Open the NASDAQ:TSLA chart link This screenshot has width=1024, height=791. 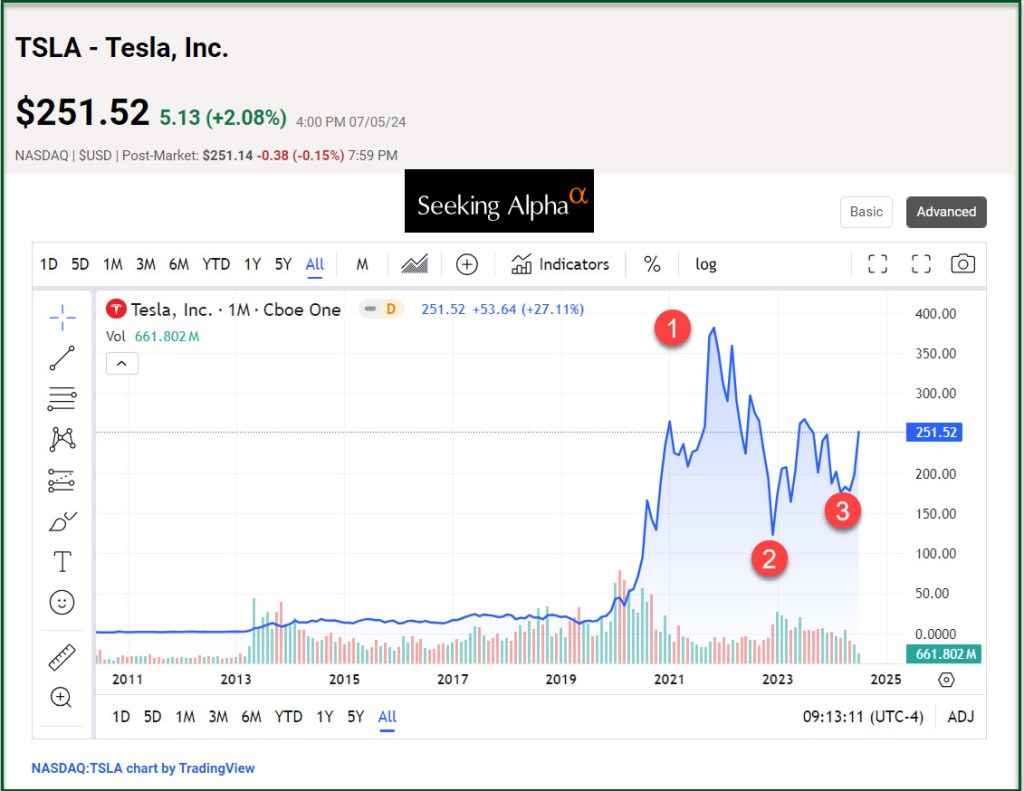[143, 768]
